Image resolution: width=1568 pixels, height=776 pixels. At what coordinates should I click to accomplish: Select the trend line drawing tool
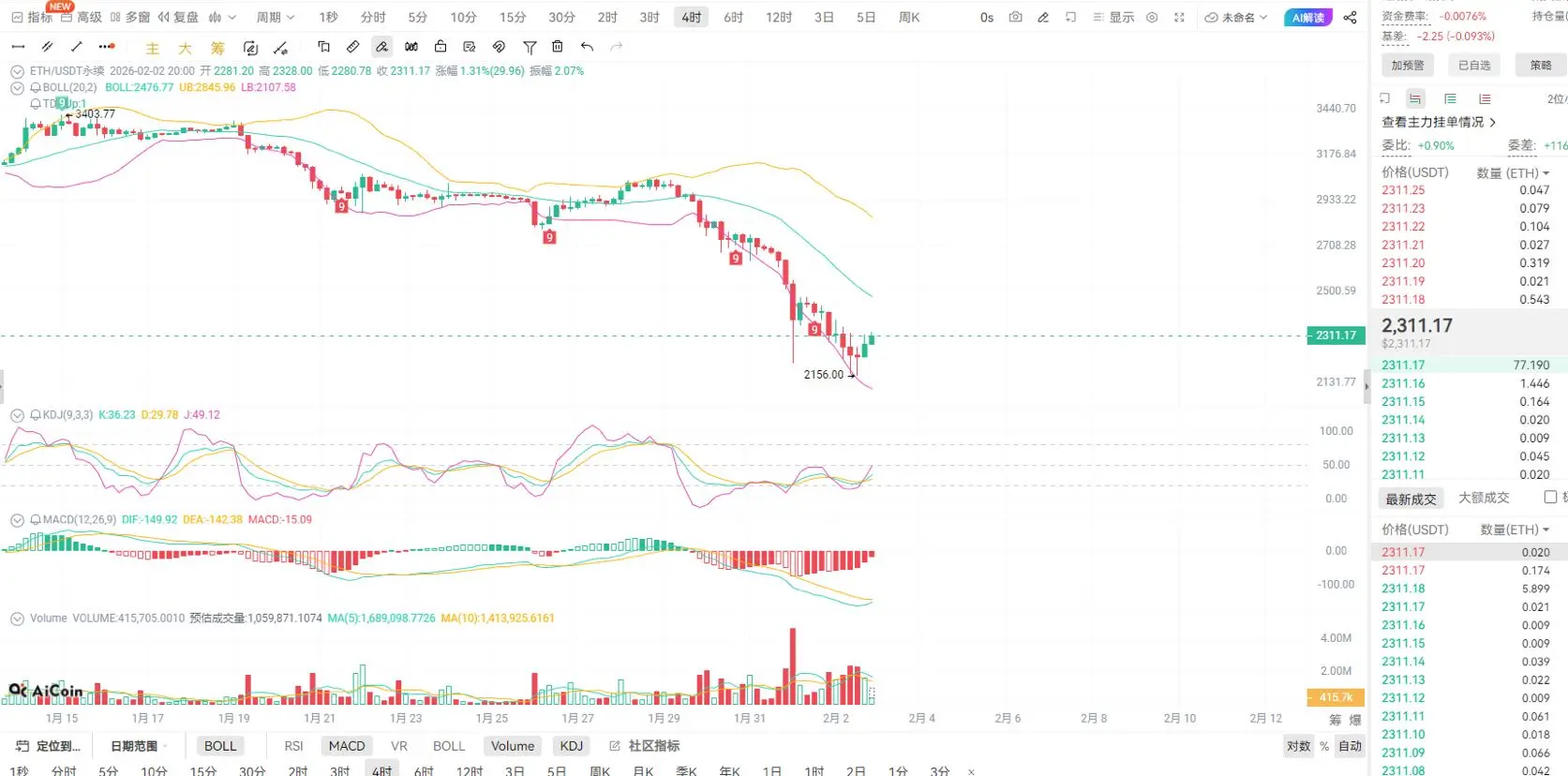click(77, 47)
